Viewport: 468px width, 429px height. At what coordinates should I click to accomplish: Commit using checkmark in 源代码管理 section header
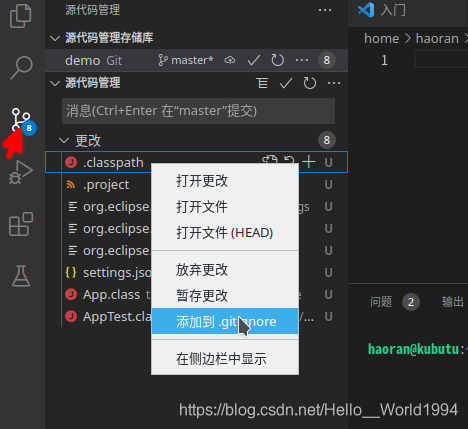[286, 83]
